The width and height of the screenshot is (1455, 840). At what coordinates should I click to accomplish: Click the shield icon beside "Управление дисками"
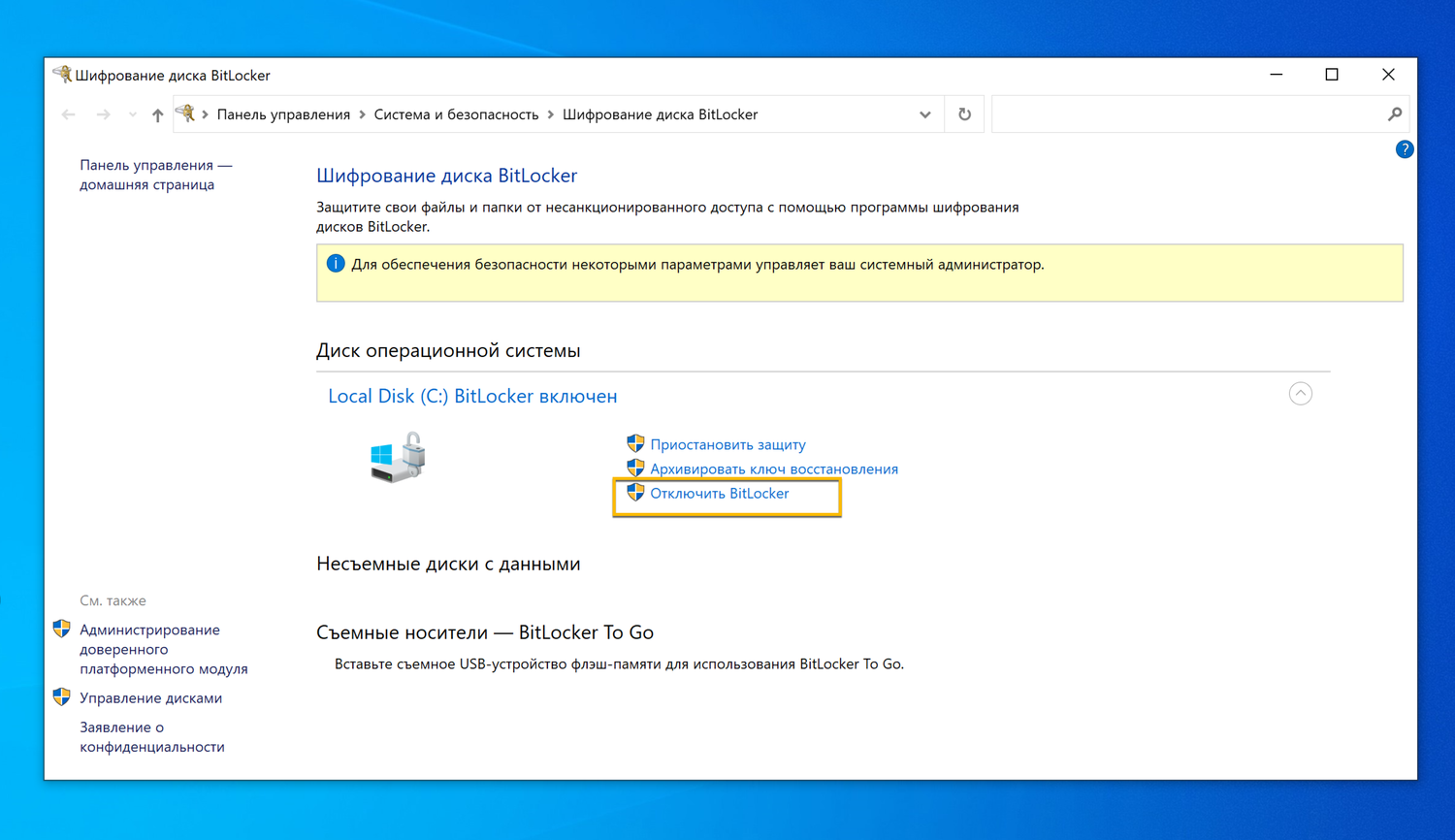pos(61,696)
